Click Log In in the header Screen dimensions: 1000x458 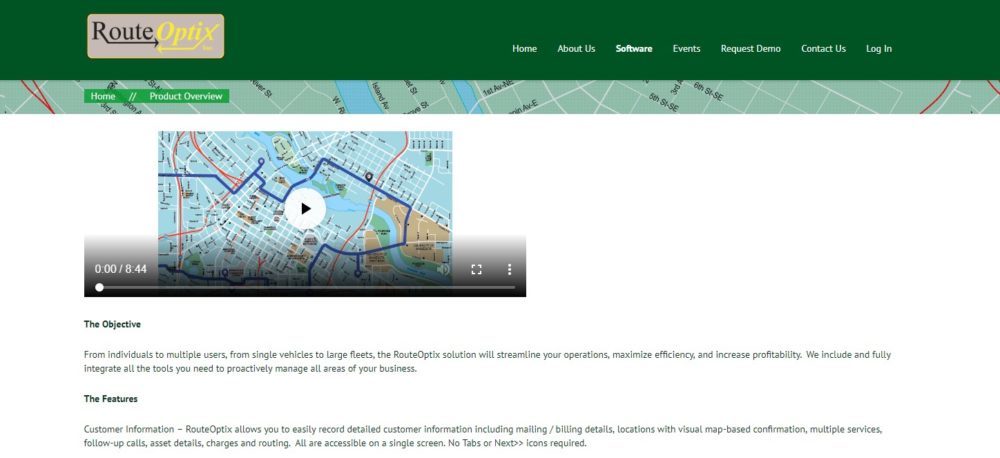point(879,49)
